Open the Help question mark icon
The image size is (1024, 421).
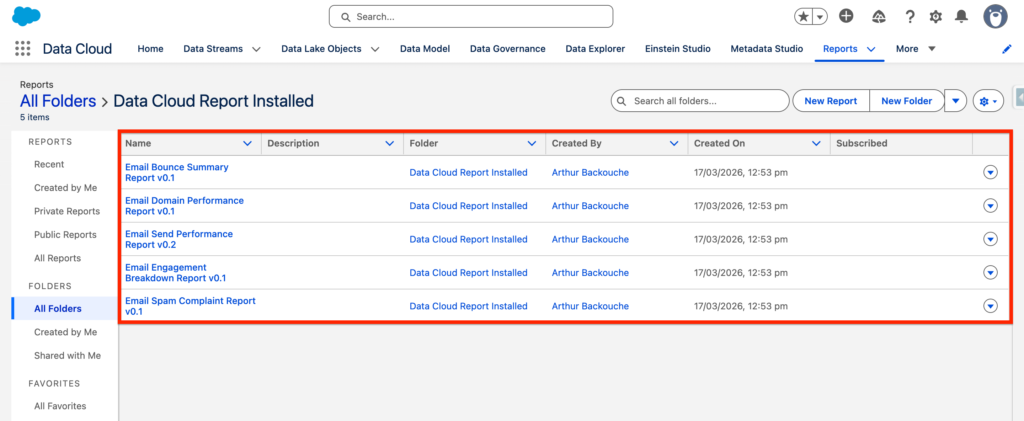(910, 17)
